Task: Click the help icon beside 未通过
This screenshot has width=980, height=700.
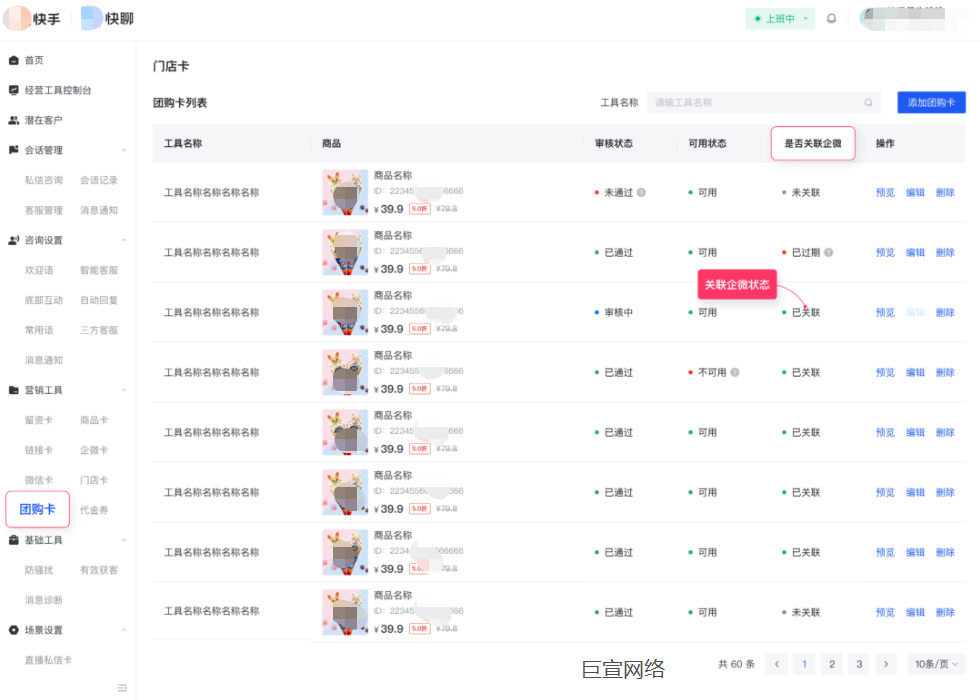Action: pyautogui.click(x=641, y=192)
